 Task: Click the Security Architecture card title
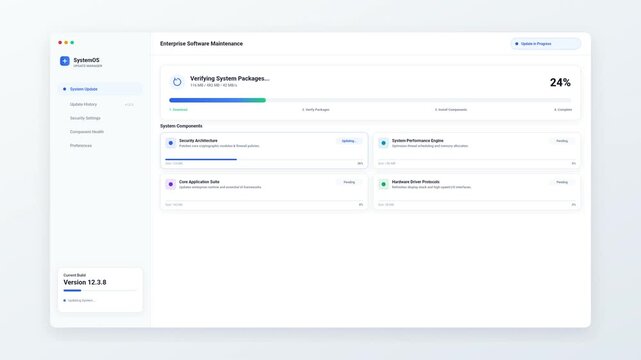(x=198, y=141)
